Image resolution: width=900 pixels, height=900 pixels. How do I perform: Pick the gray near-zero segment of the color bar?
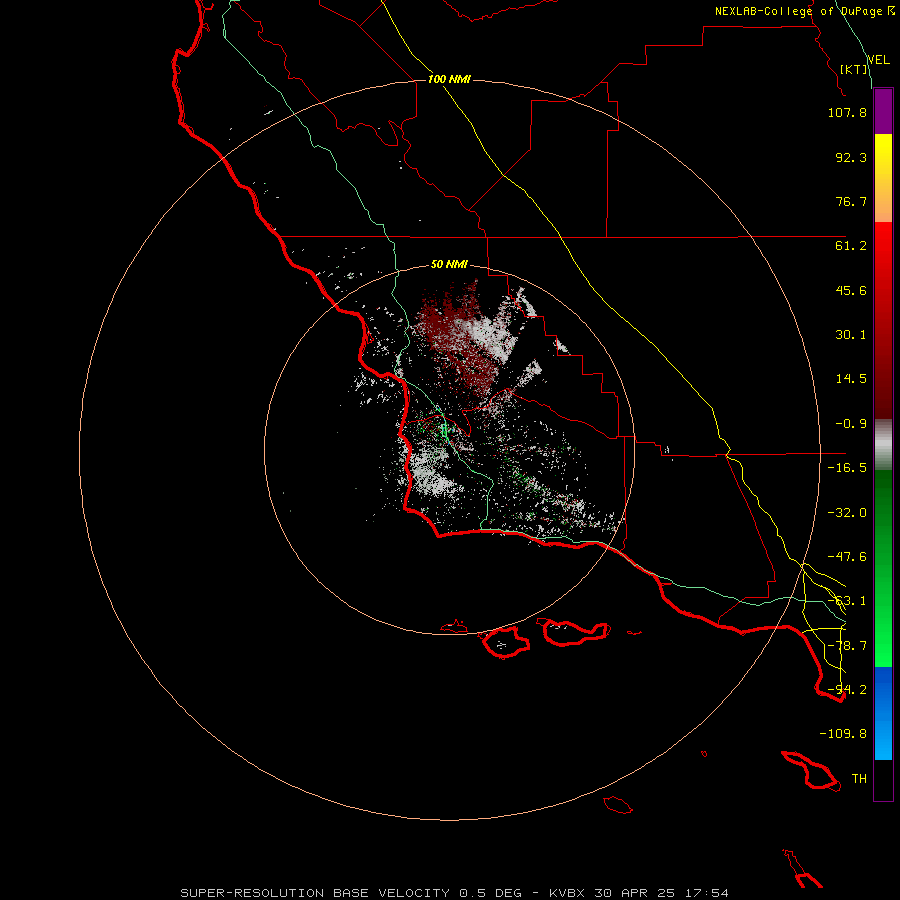point(883,444)
